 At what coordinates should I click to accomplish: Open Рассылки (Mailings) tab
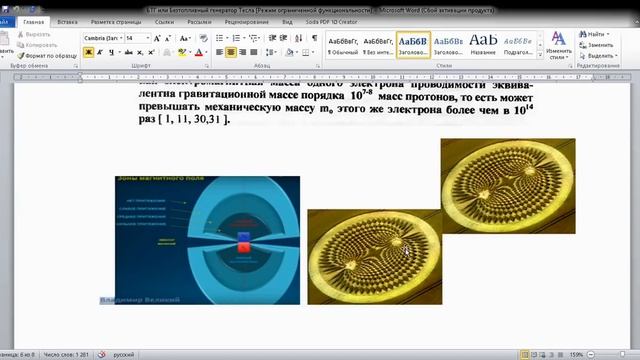click(x=199, y=22)
